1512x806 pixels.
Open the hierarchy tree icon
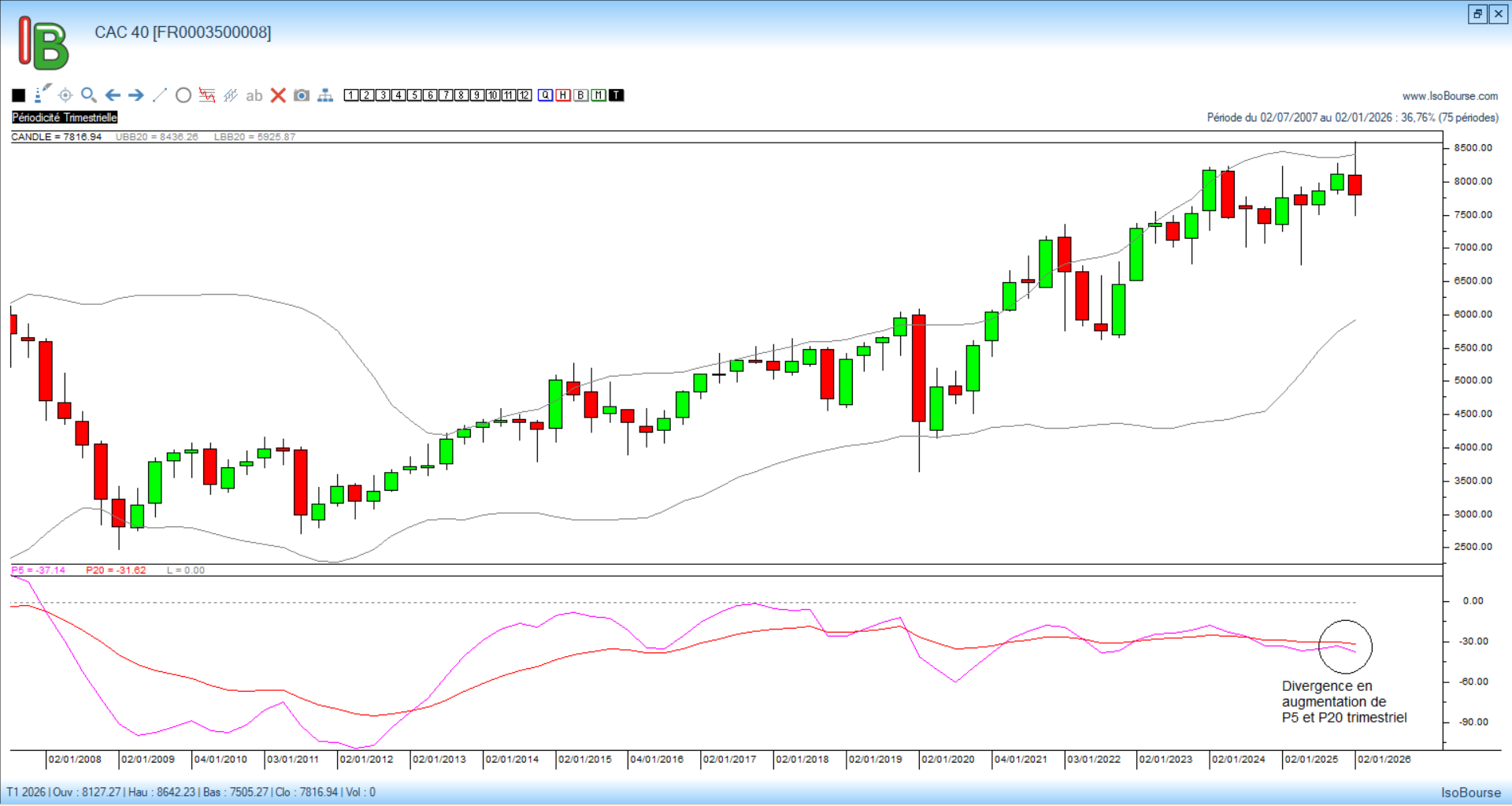coord(325,95)
